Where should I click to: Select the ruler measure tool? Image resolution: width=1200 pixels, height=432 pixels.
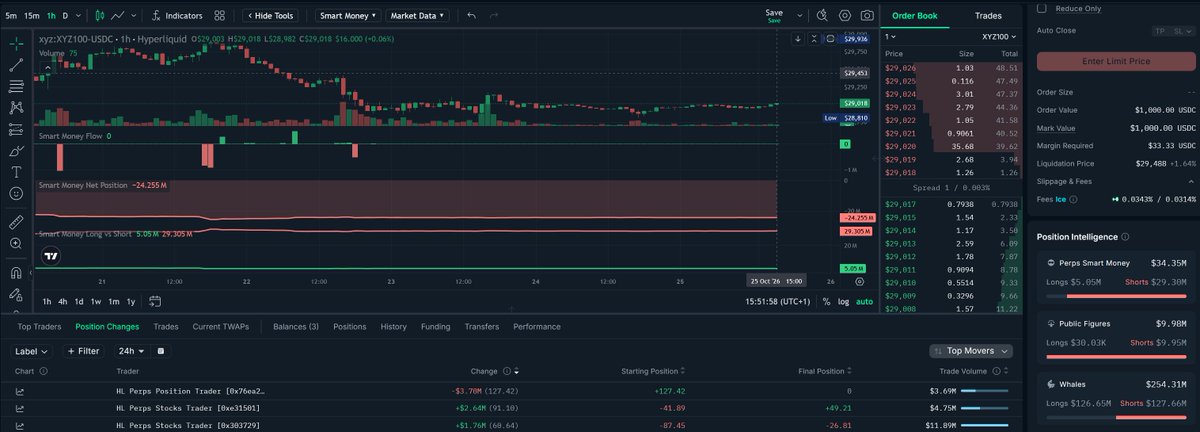pyautogui.click(x=16, y=222)
